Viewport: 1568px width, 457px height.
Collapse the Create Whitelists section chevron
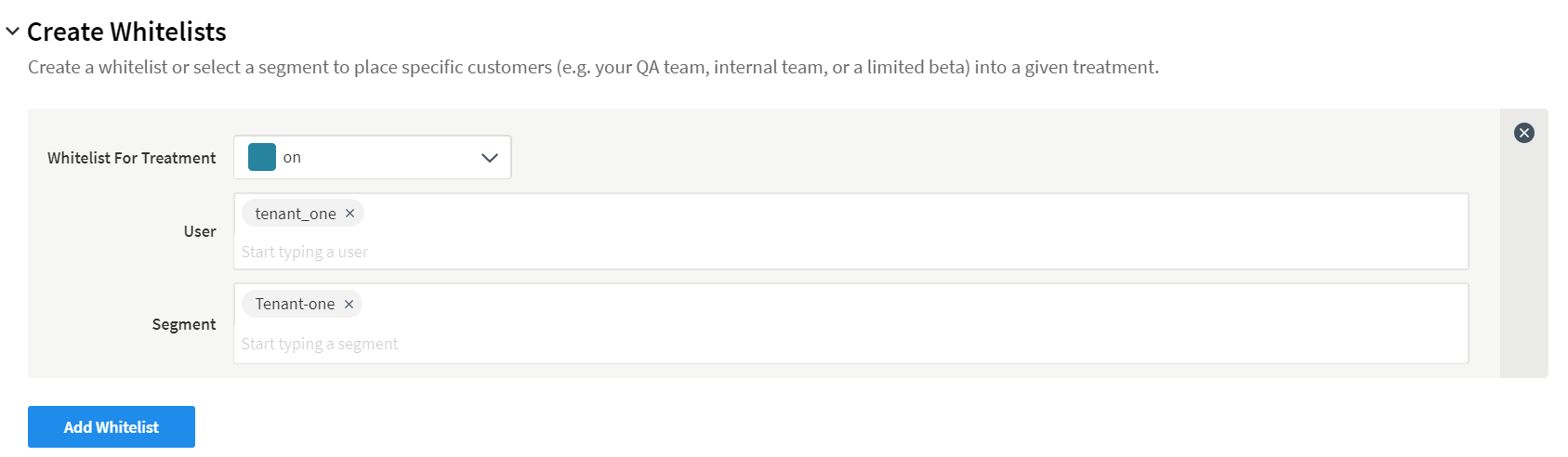point(12,32)
